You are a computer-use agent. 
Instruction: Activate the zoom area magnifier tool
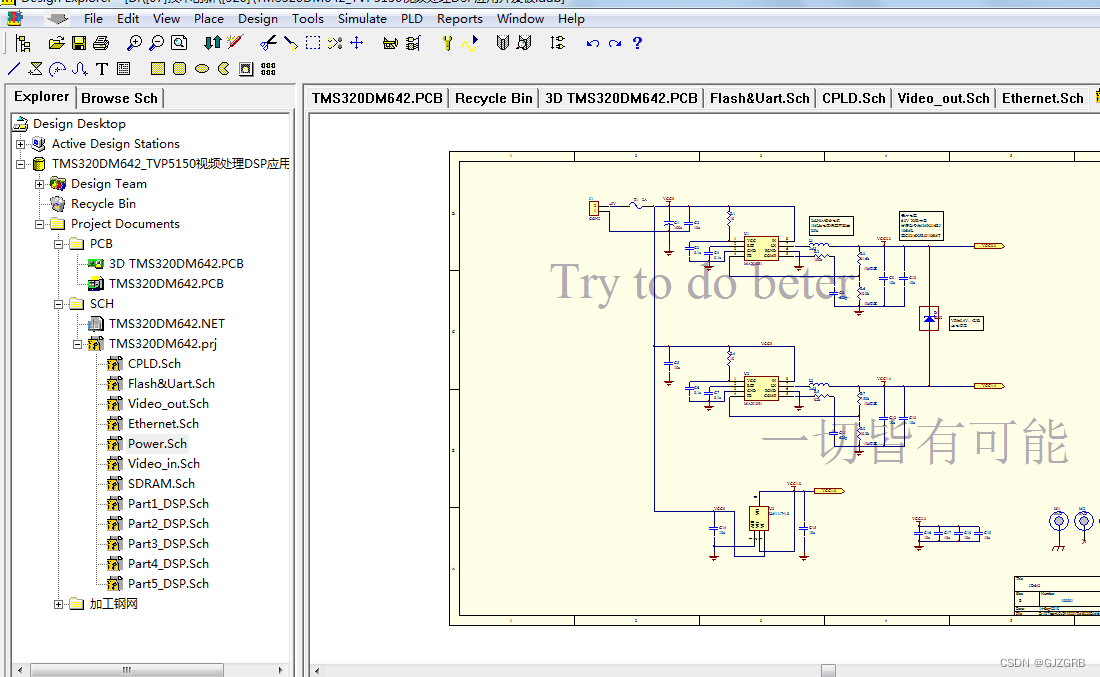coord(177,42)
